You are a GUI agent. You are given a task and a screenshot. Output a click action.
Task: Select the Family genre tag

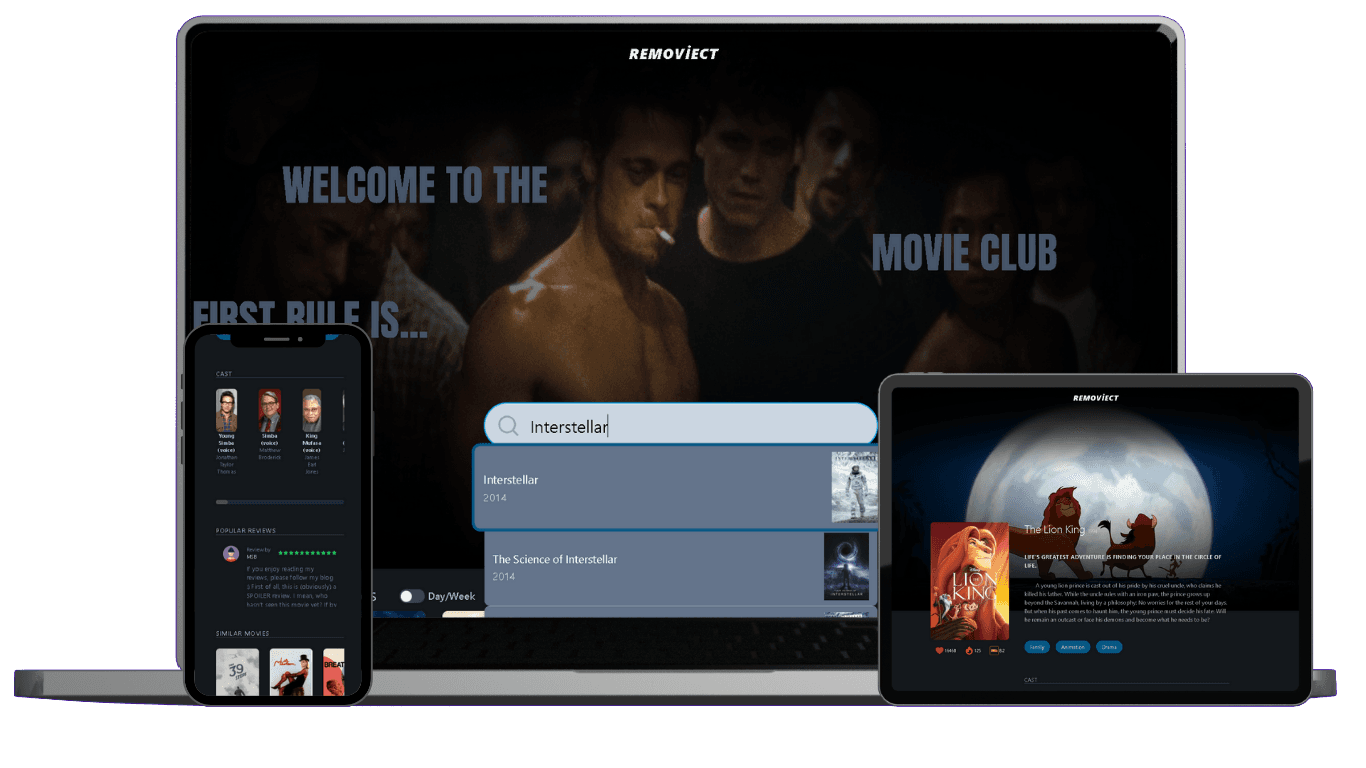[1037, 647]
